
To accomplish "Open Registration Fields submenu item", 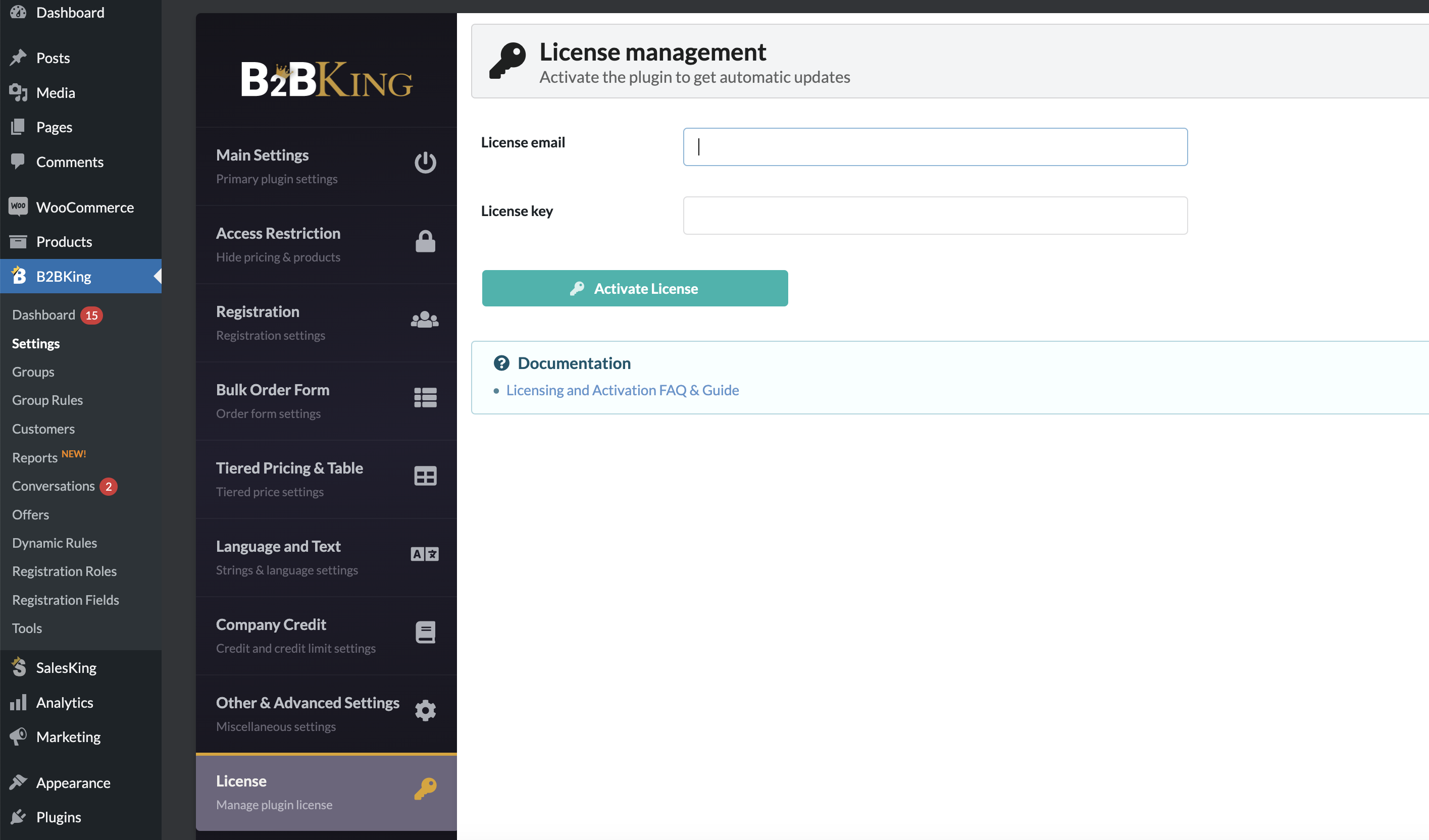I will click(x=66, y=600).
